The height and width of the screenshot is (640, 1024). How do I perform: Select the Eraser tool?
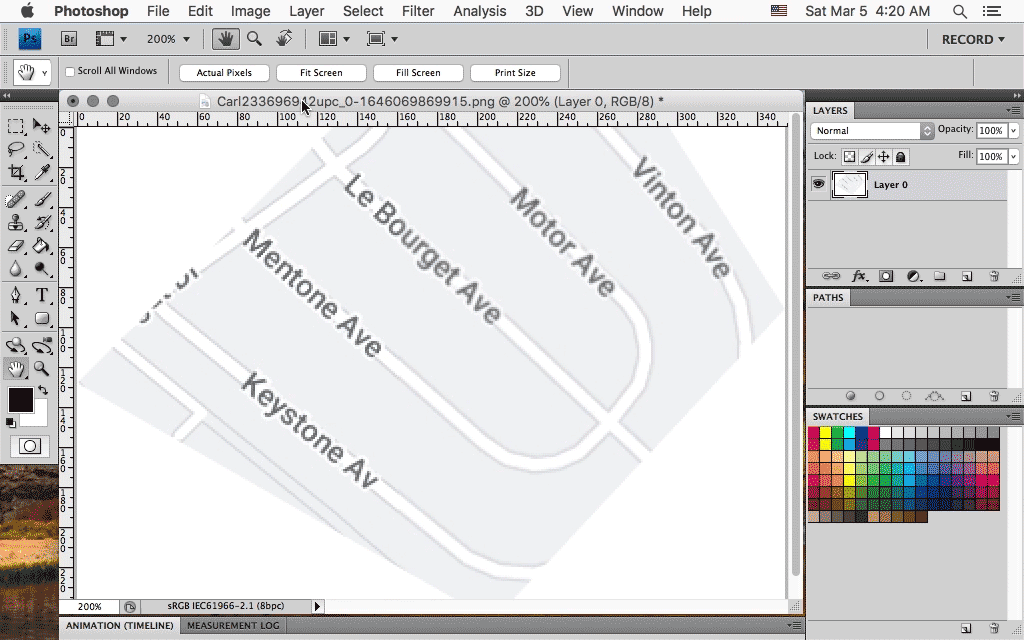click(x=16, y=246)
